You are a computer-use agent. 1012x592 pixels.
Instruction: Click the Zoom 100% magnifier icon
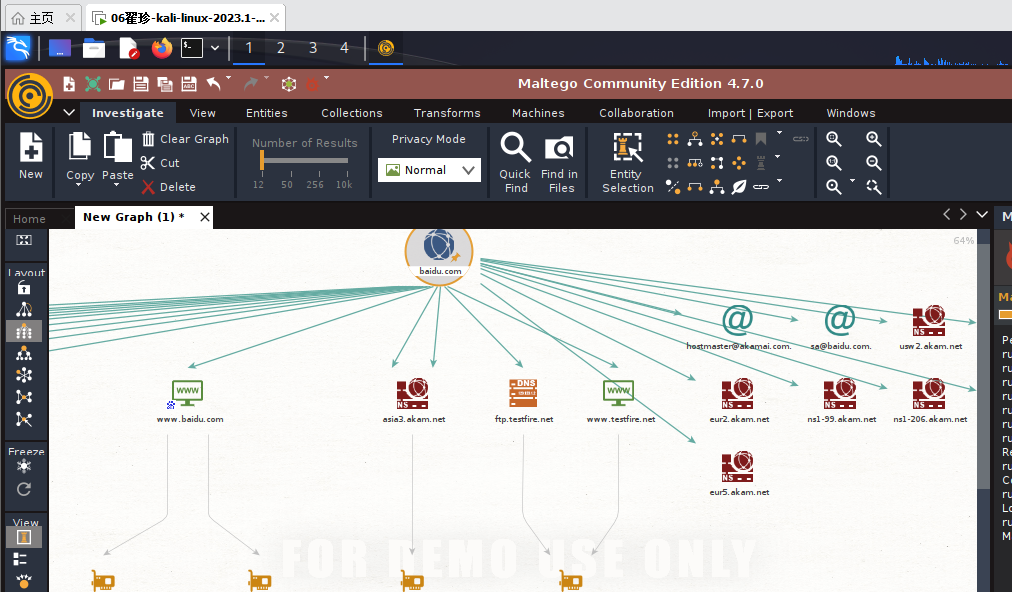point(834,163)
